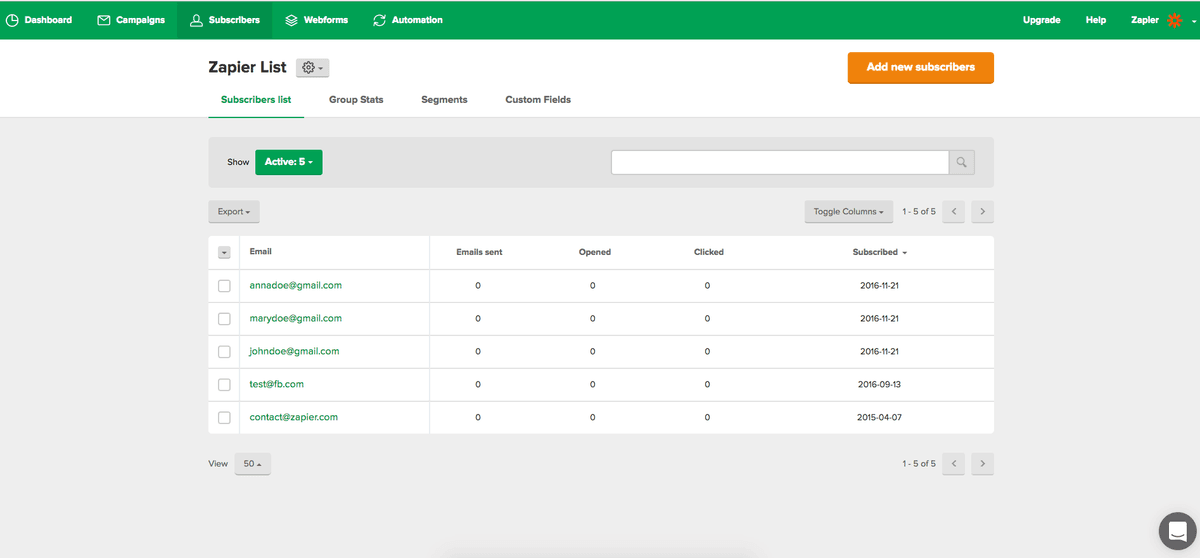Screen dimensions: 1200x558
Task: Expand the Active: 5 filter dropdown
Action: click(x=289, y=162)
